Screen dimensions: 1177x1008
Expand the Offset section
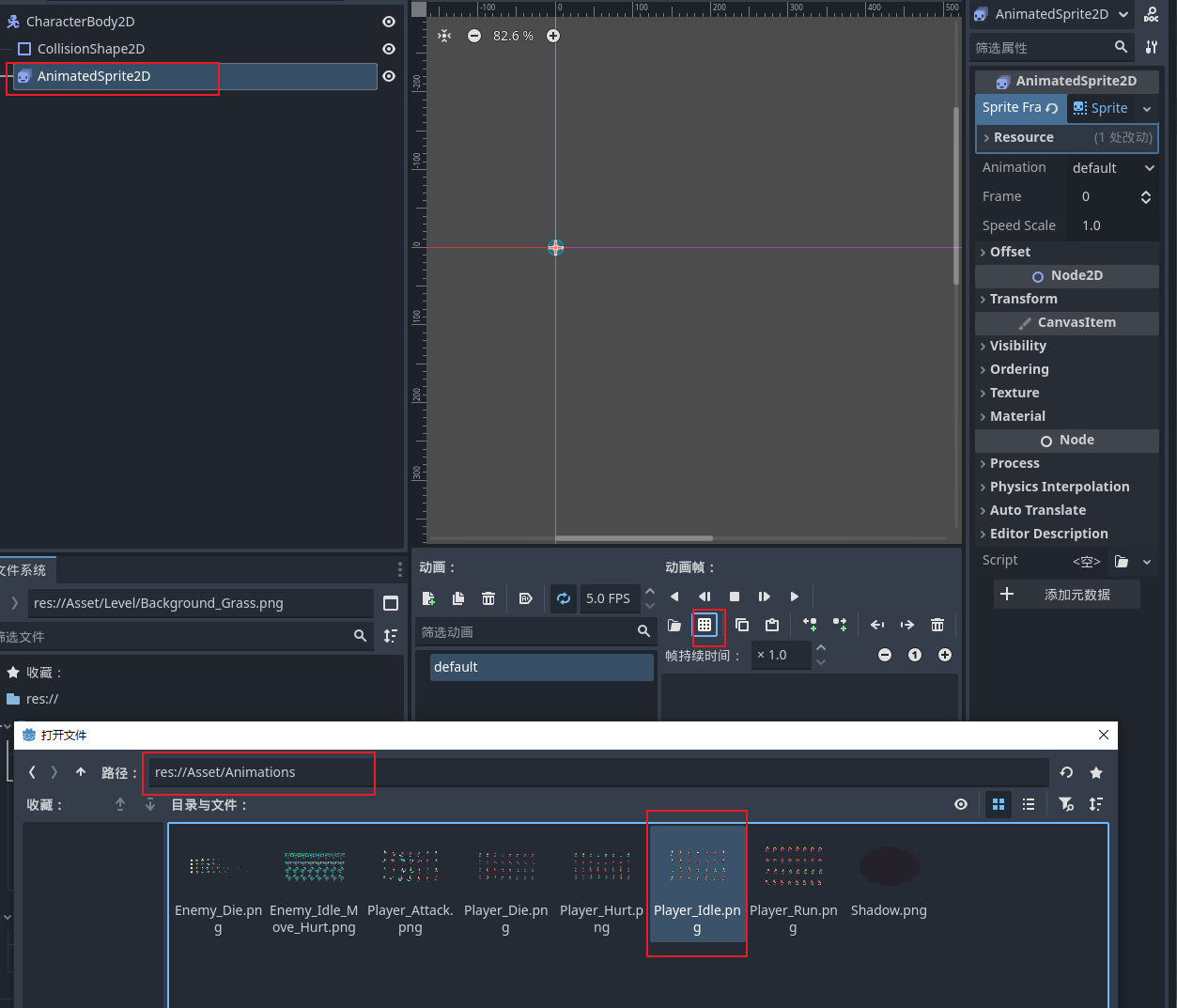point(1067,252)
